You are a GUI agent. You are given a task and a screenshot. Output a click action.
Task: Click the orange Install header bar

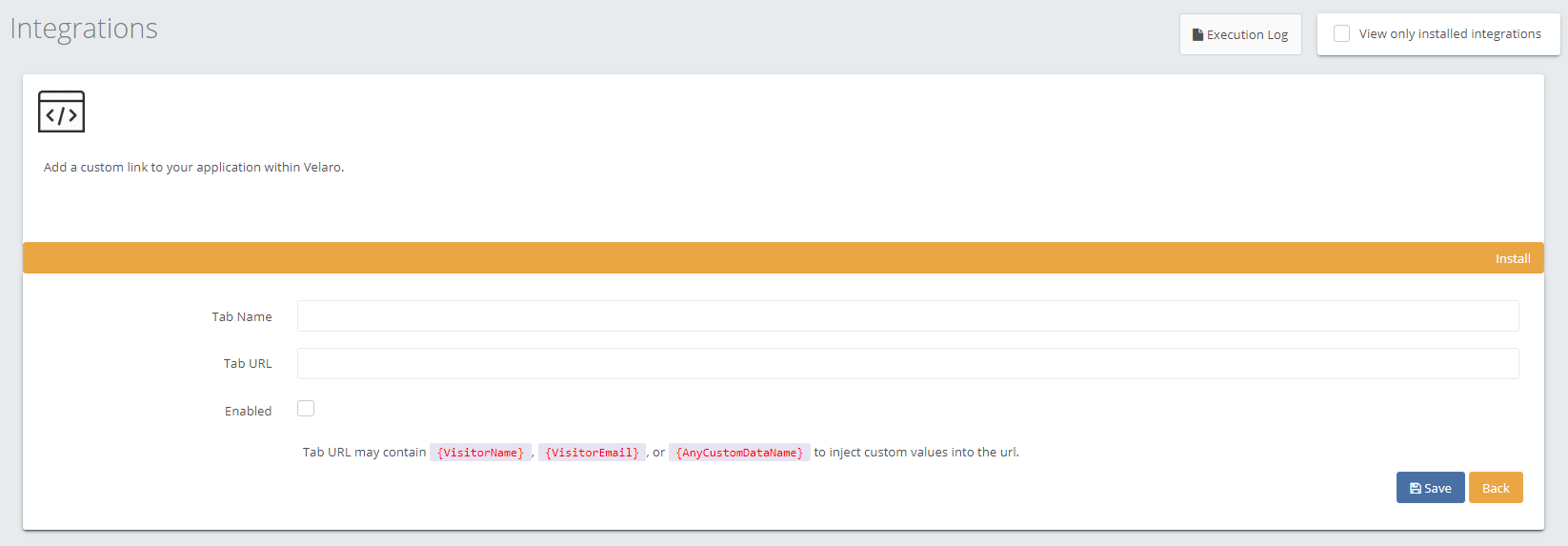pyautogui.click(x=762, y=258)
